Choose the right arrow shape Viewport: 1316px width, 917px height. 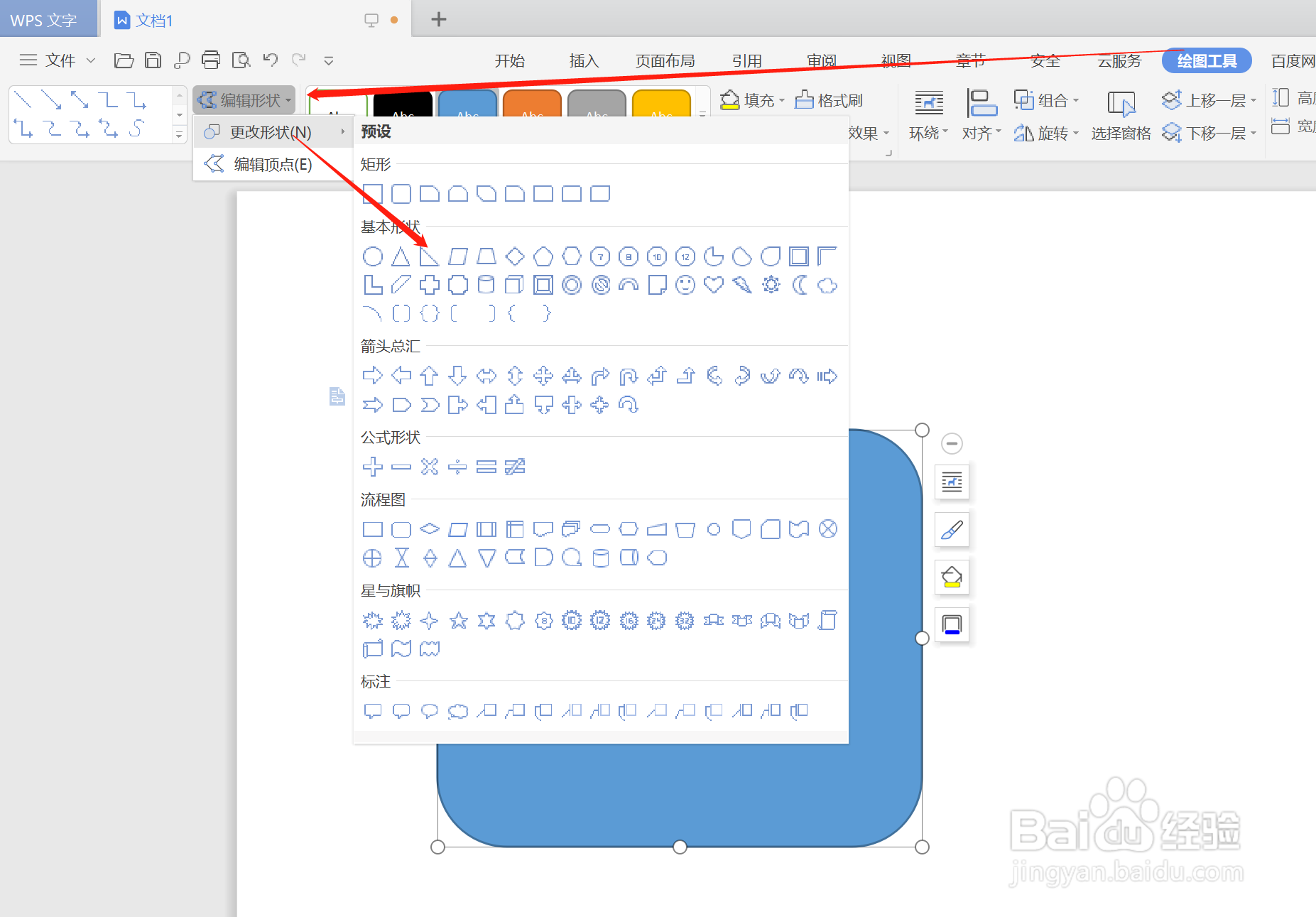pos(373,376)
